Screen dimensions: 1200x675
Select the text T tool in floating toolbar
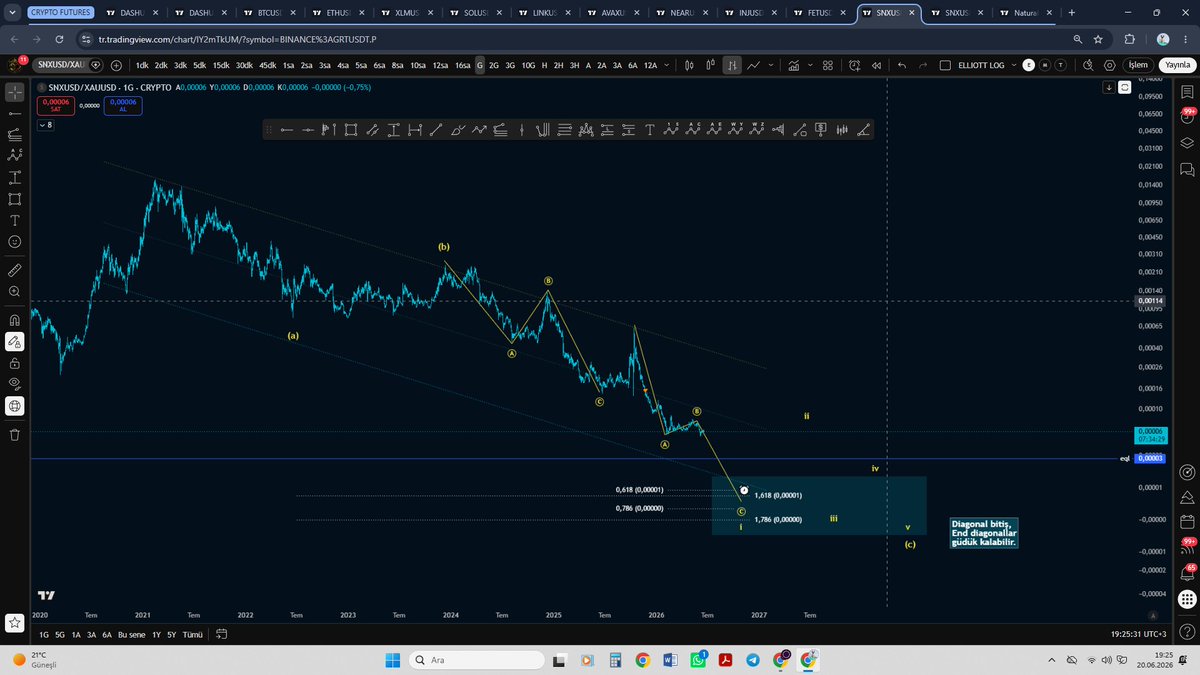(650, 129)
